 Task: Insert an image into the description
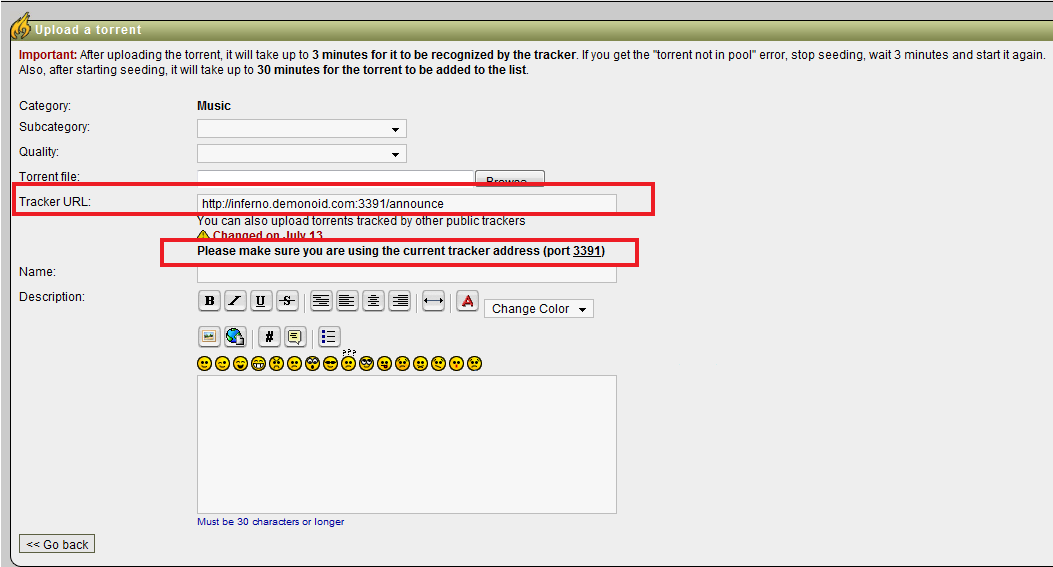pyautogui.click(x=209, y=337)
